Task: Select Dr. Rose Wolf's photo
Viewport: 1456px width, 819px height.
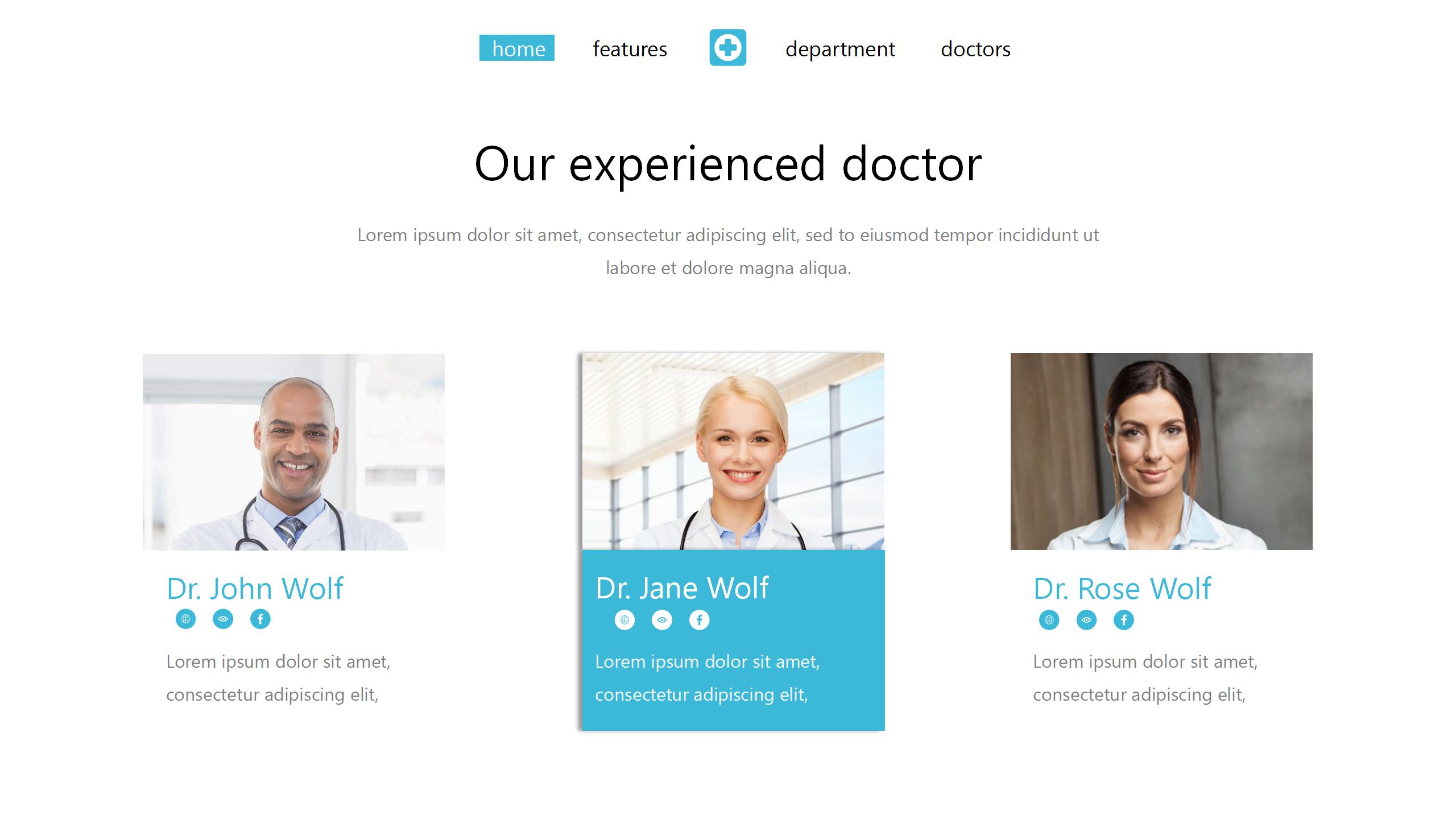Action: point(1161,452)
